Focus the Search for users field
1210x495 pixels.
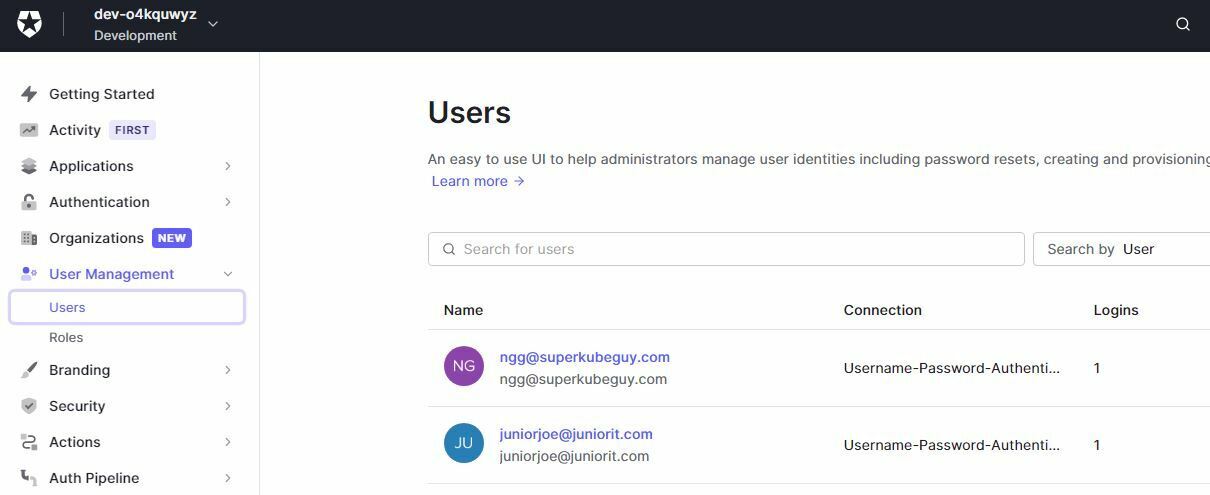pos(726,249)
